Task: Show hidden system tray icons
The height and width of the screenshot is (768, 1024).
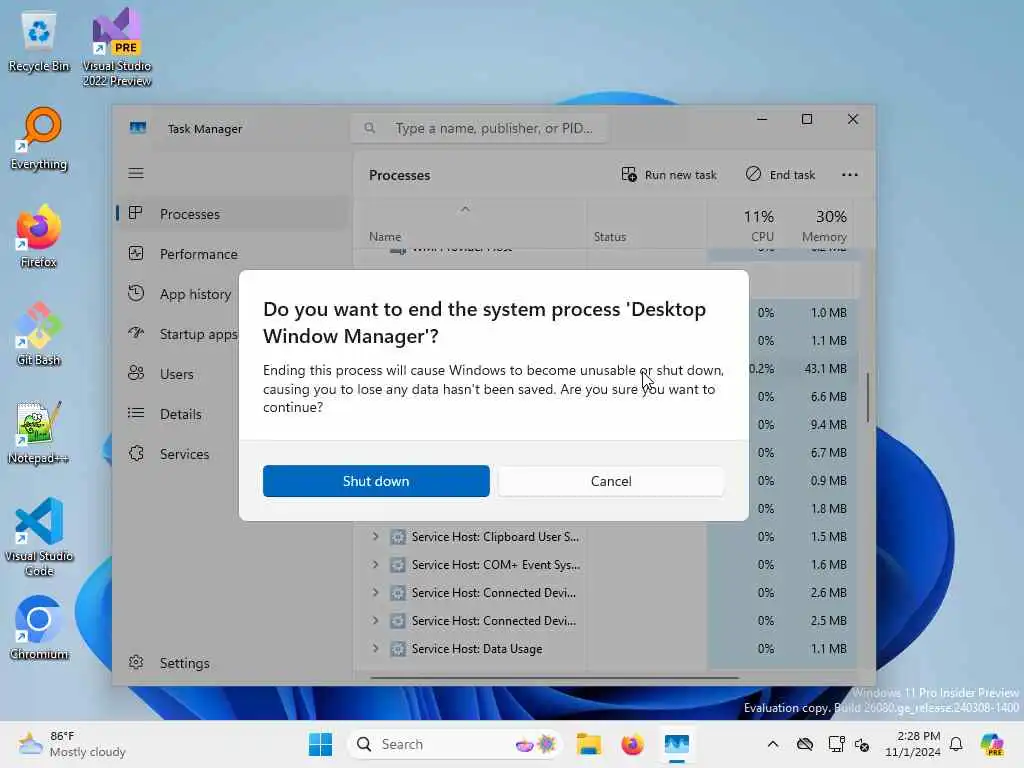Action: click(773, 744)
